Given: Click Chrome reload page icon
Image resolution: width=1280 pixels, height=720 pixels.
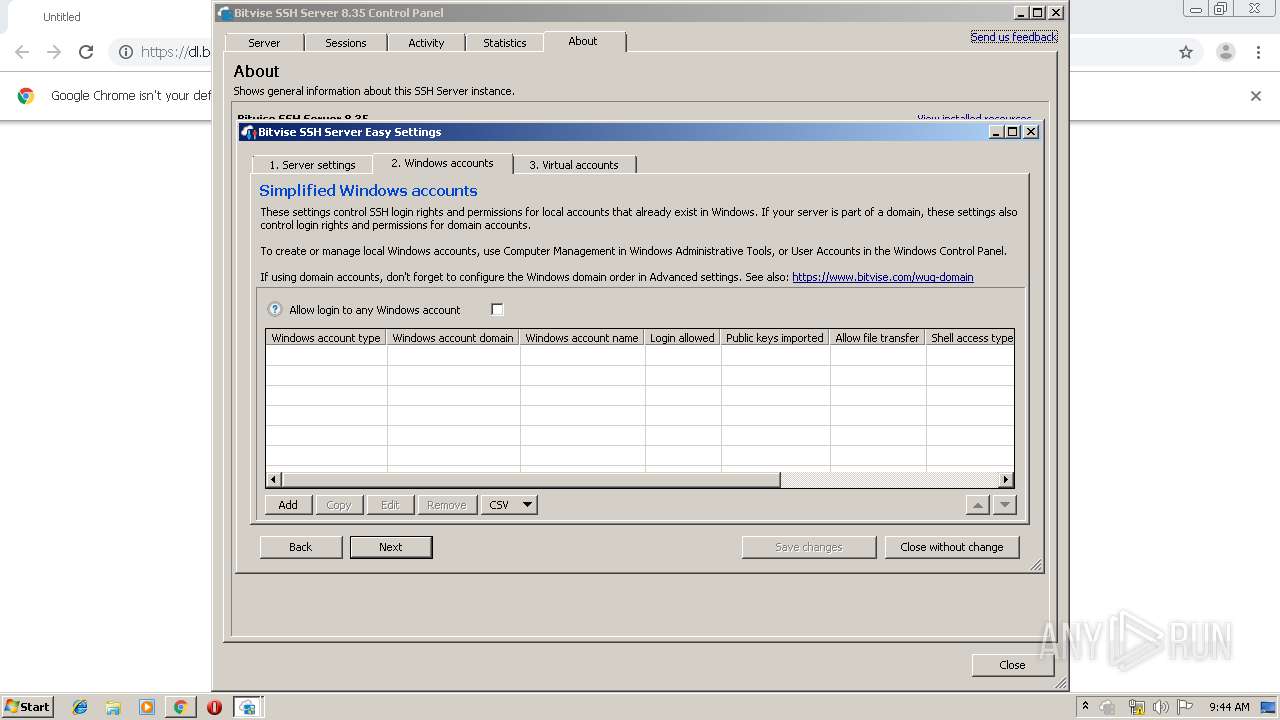Looking at the screenshot, I should [x=86, y=52].
